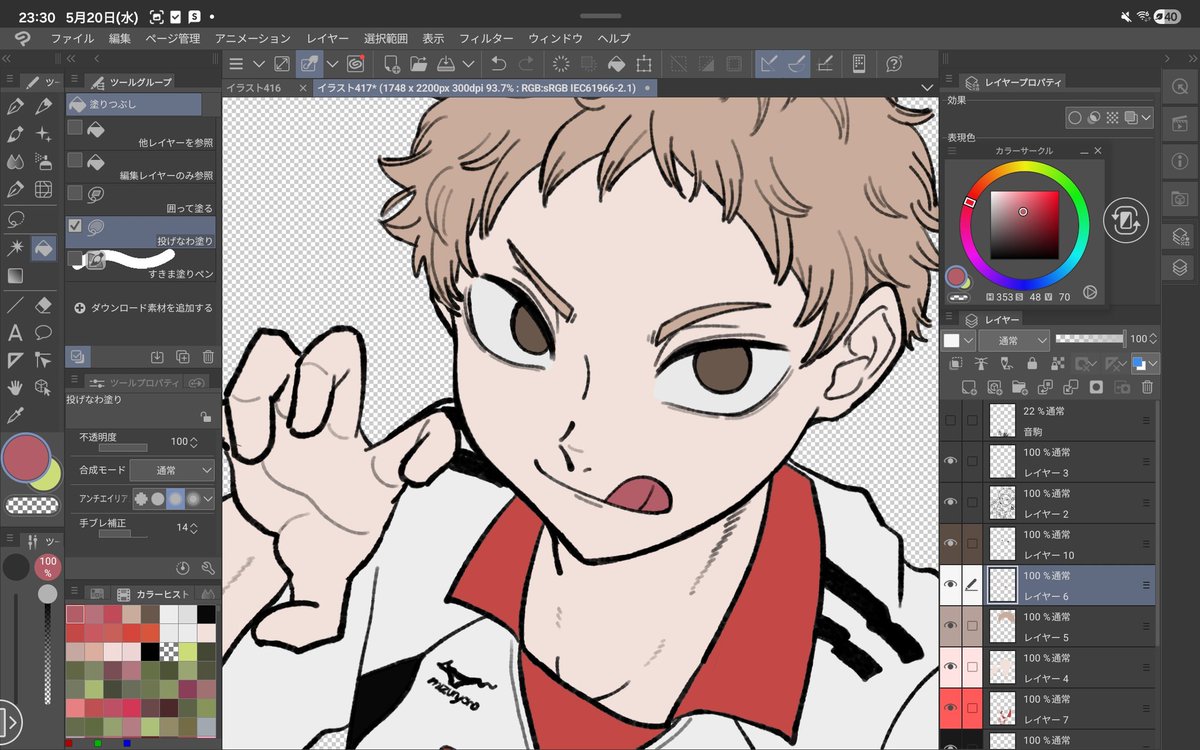This screenshot has height=750, width=1200.
Task: Select the Gradient tool
Action: point(15,275)
